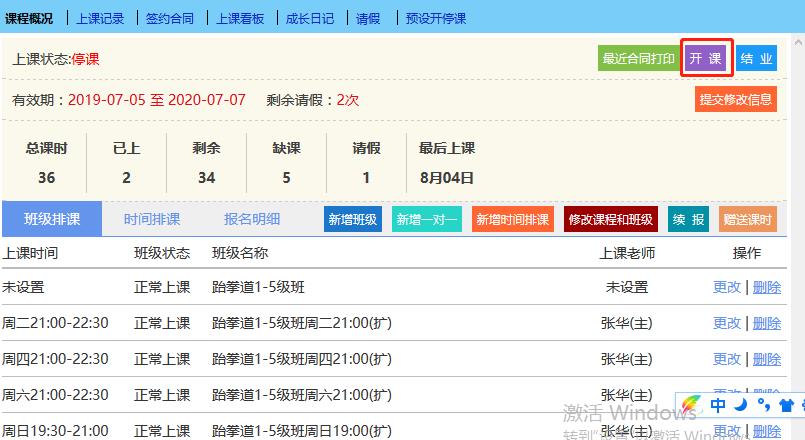Add a one-on-one via 新增一对一

coord(427,220)
